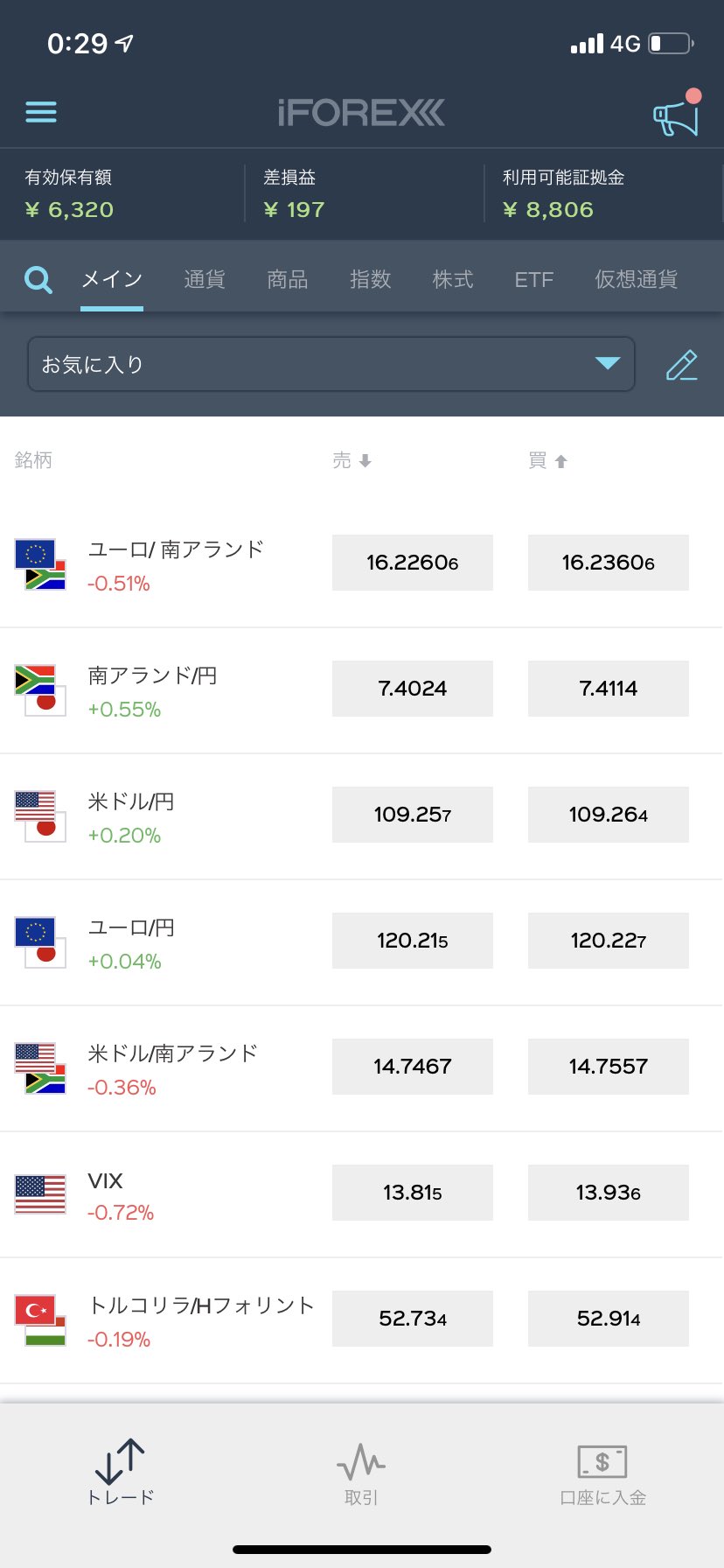The image size is (724, 1568).
Task: Switch to the 通貨 tab
Action: tap(205, 280)
